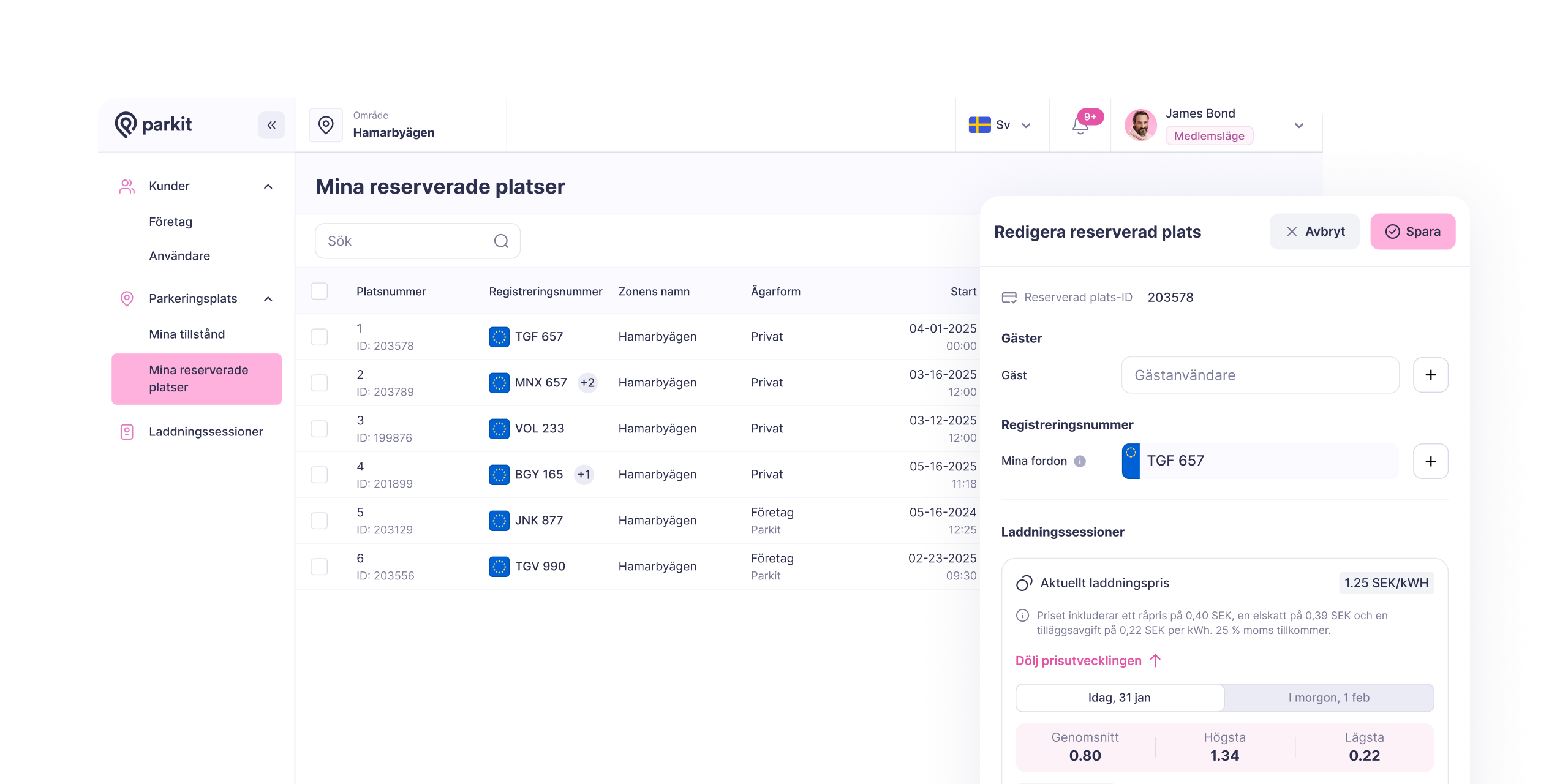Image resolution: width=1568 pixels, height=784 pixels.
Task: Click the location pin area icon
Action: point(326,126)
